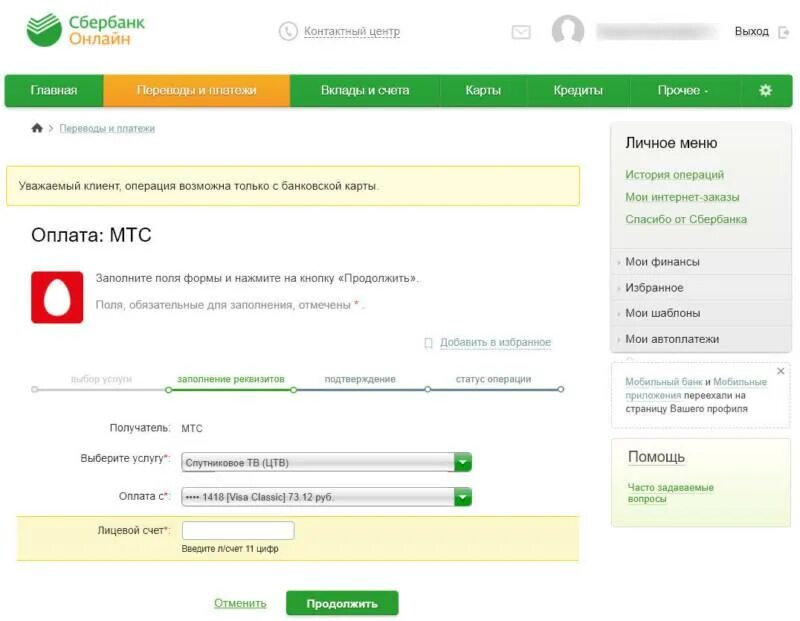Screen dimensions: 800x621
Task: Click the yellow bank card notice text
Action: 199,186
